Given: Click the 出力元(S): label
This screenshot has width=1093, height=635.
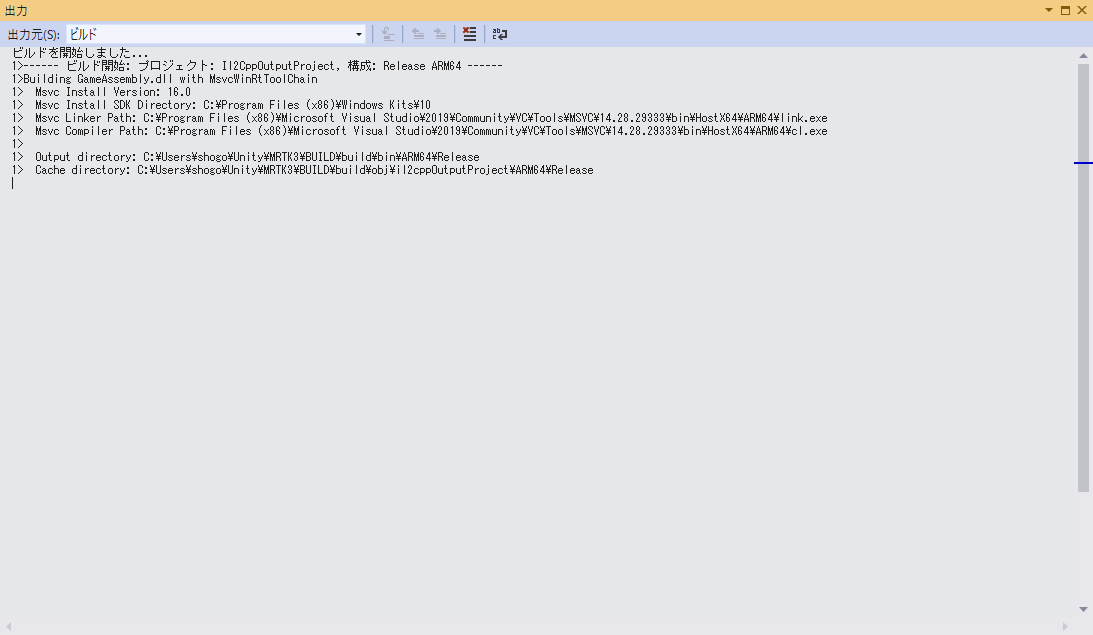Looking at the screenshot, I should click(34, 34).
